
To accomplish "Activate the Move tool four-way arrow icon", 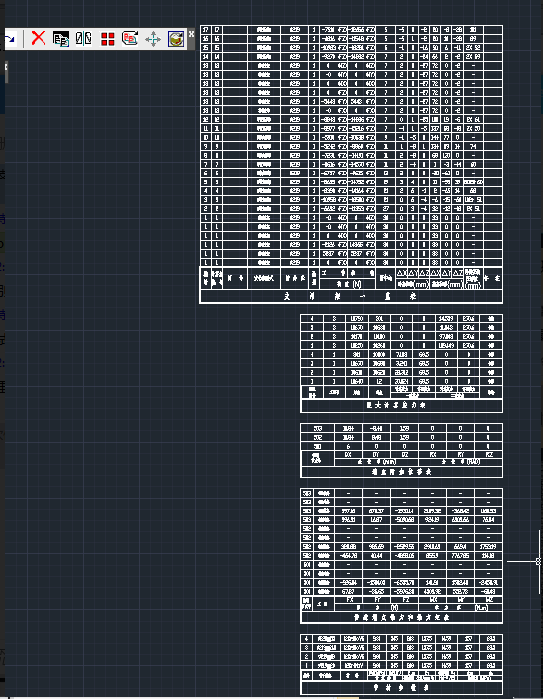I will (153, 39).
